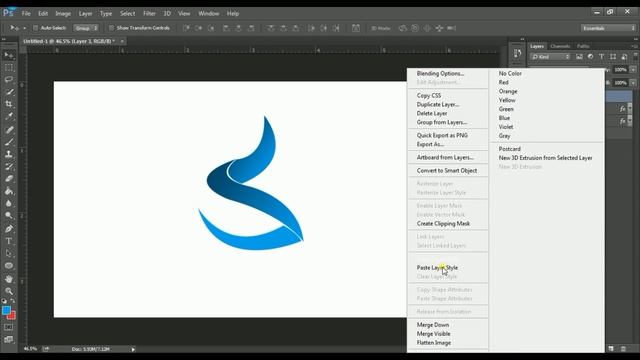Screen dimensions: 640x360
Task: Reset default foreground and background colors
Action: point(4,301)
